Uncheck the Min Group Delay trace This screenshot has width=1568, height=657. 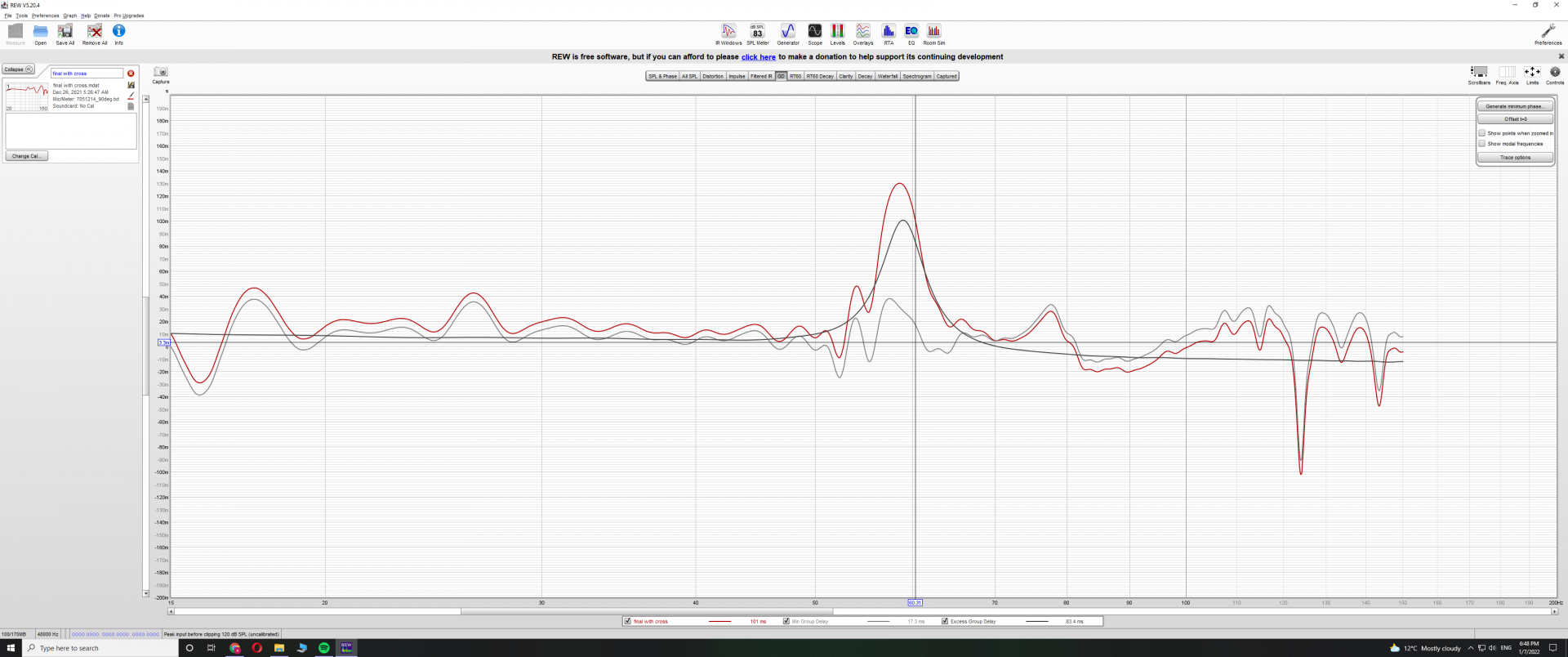[x=786, y=621]
